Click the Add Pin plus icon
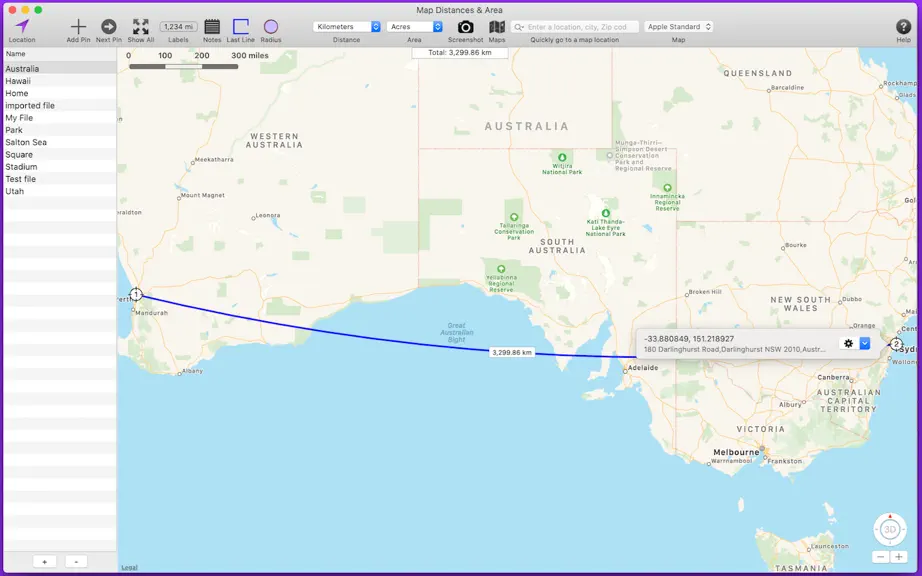The image size is (922, 576). [78, 26]
